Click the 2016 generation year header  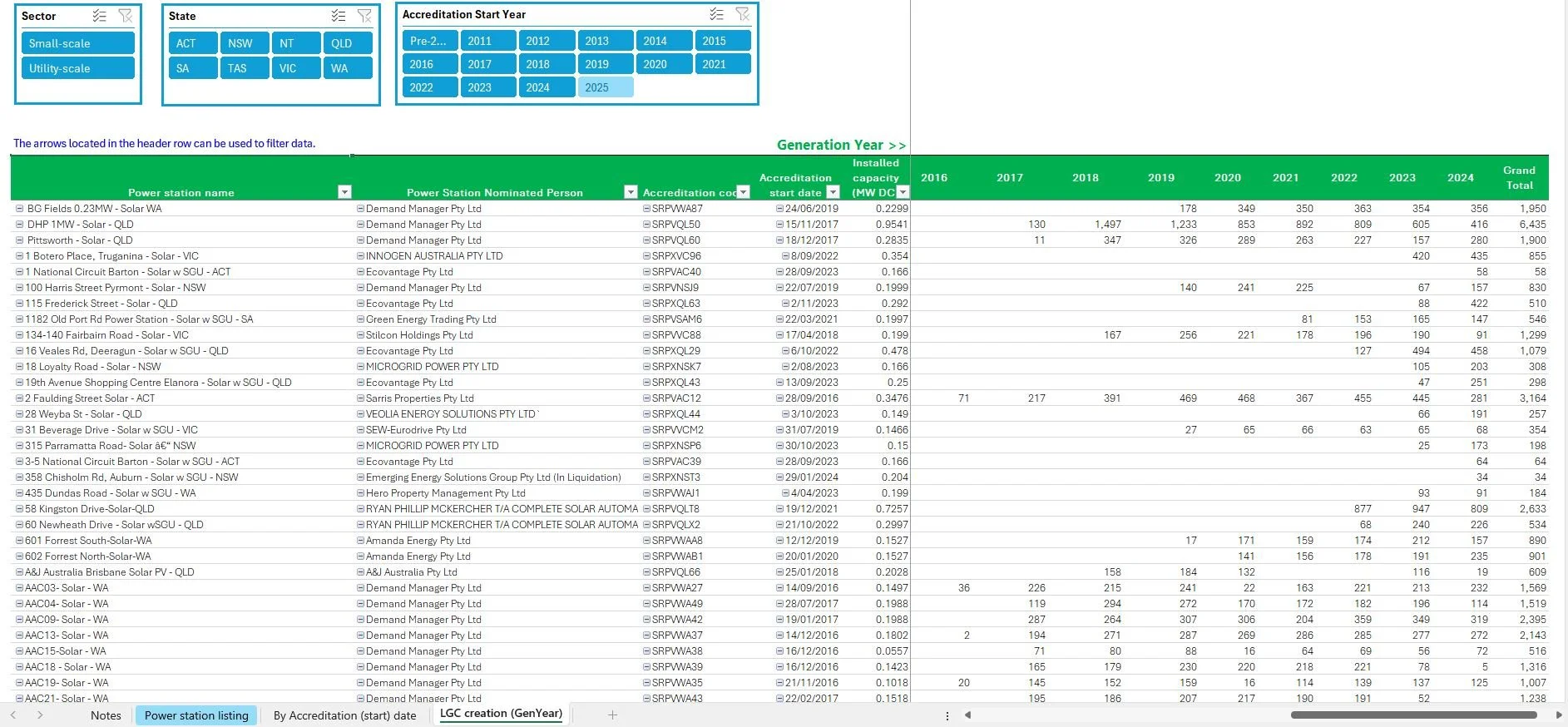934,177
